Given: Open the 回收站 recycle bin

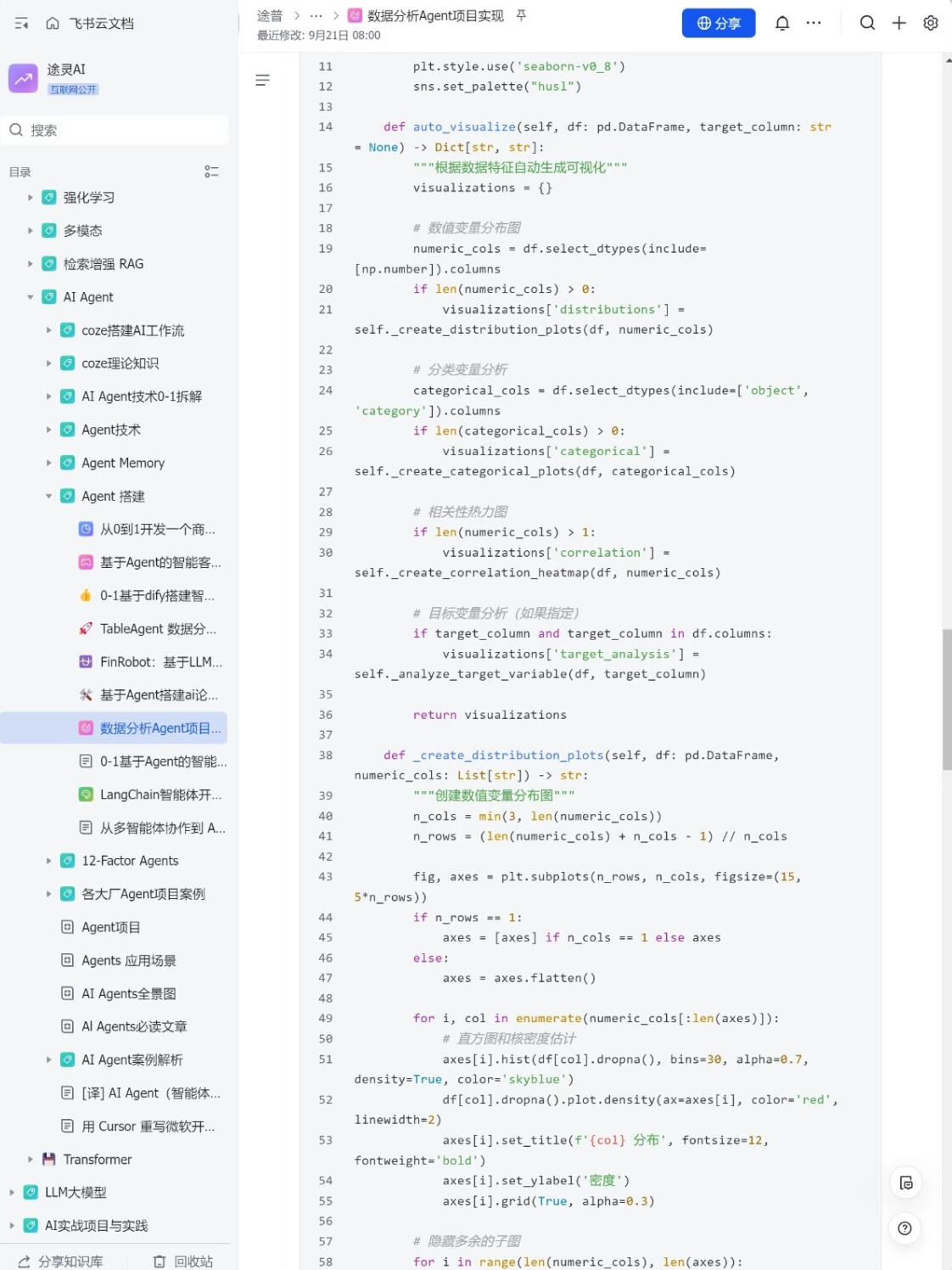Looking at the screenshot, I should point(183,1261).
